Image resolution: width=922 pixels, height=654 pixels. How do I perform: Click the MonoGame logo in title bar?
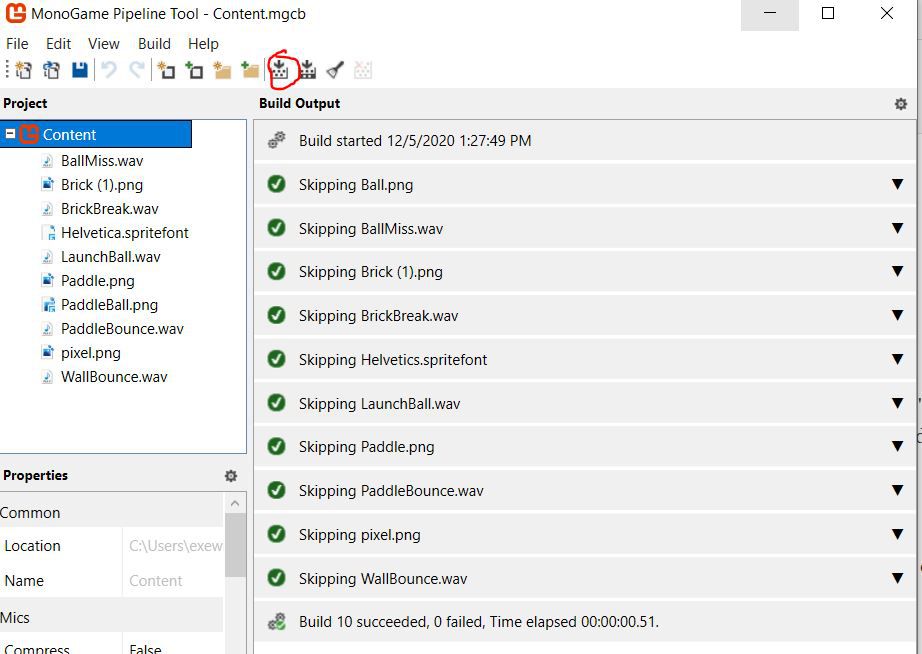16,13
